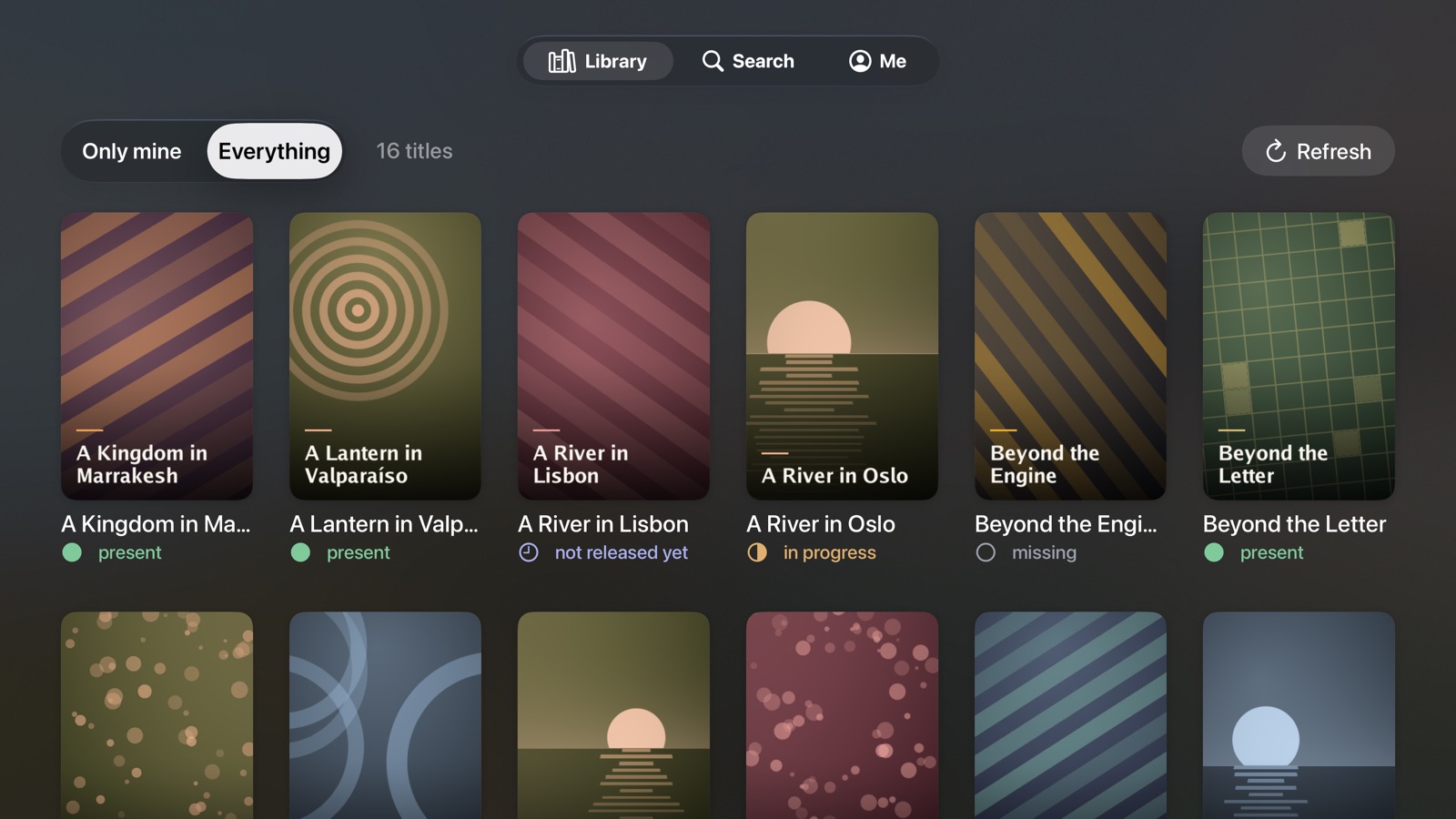Click the 'Beyond the Letter' title below cover
This screenshot has width=1456, height=819.
(1294, 524)
